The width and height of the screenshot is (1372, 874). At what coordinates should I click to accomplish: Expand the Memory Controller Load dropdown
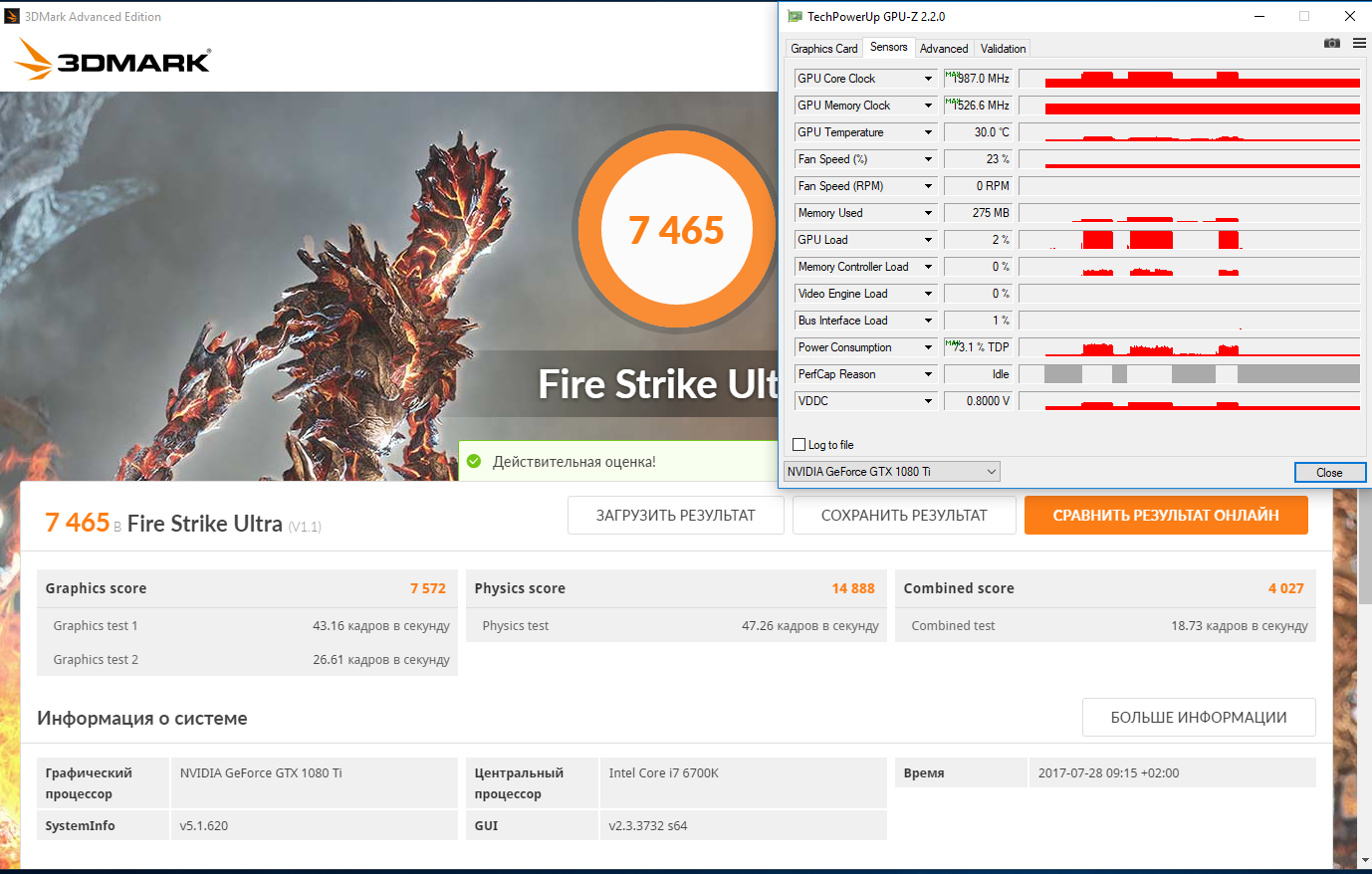pyautogui.click(x=928, y=267)
